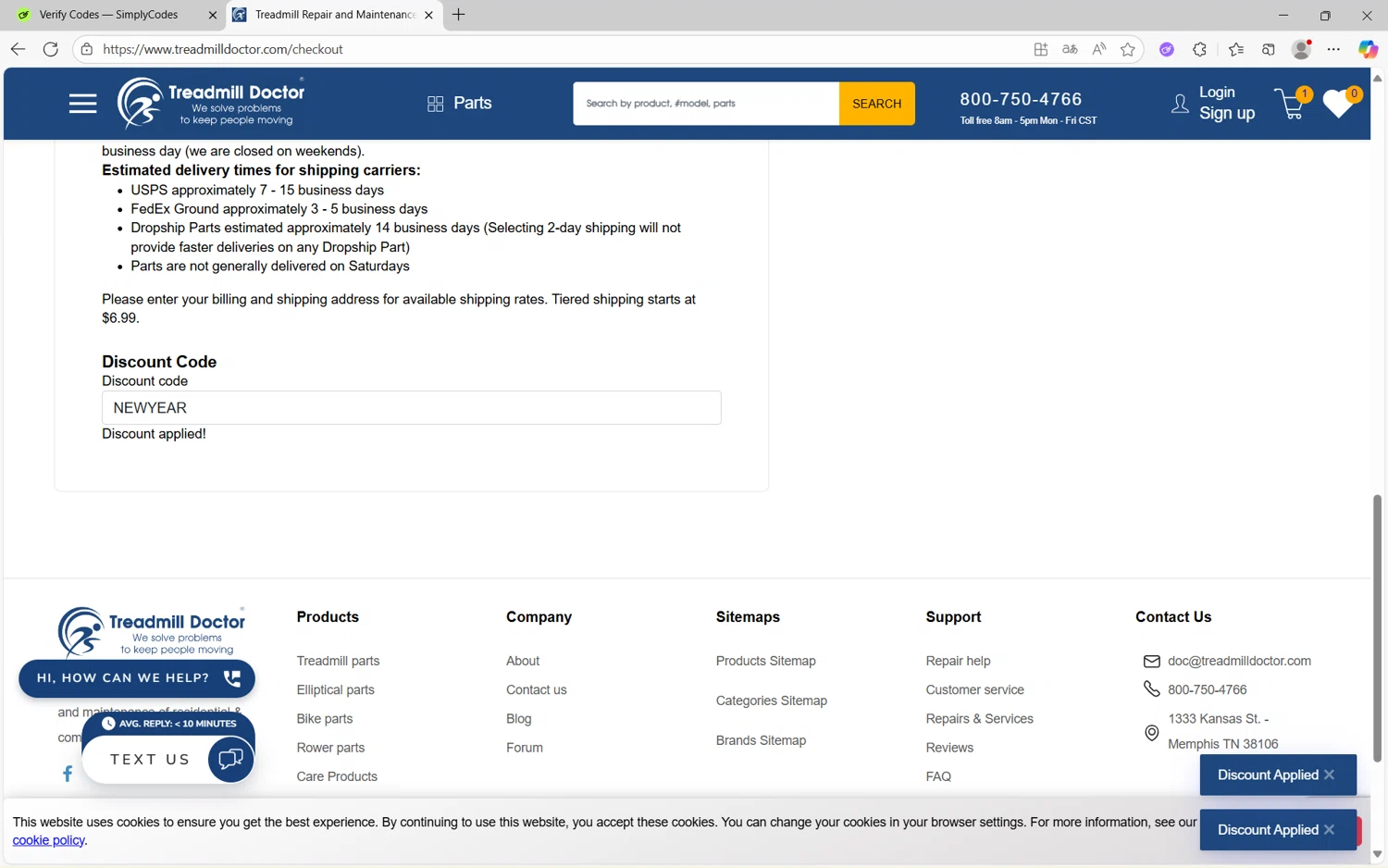Dismiss the lower Discount Applied notification
The width and height of the screenshot is (1388, 868).
point(1329,830)
